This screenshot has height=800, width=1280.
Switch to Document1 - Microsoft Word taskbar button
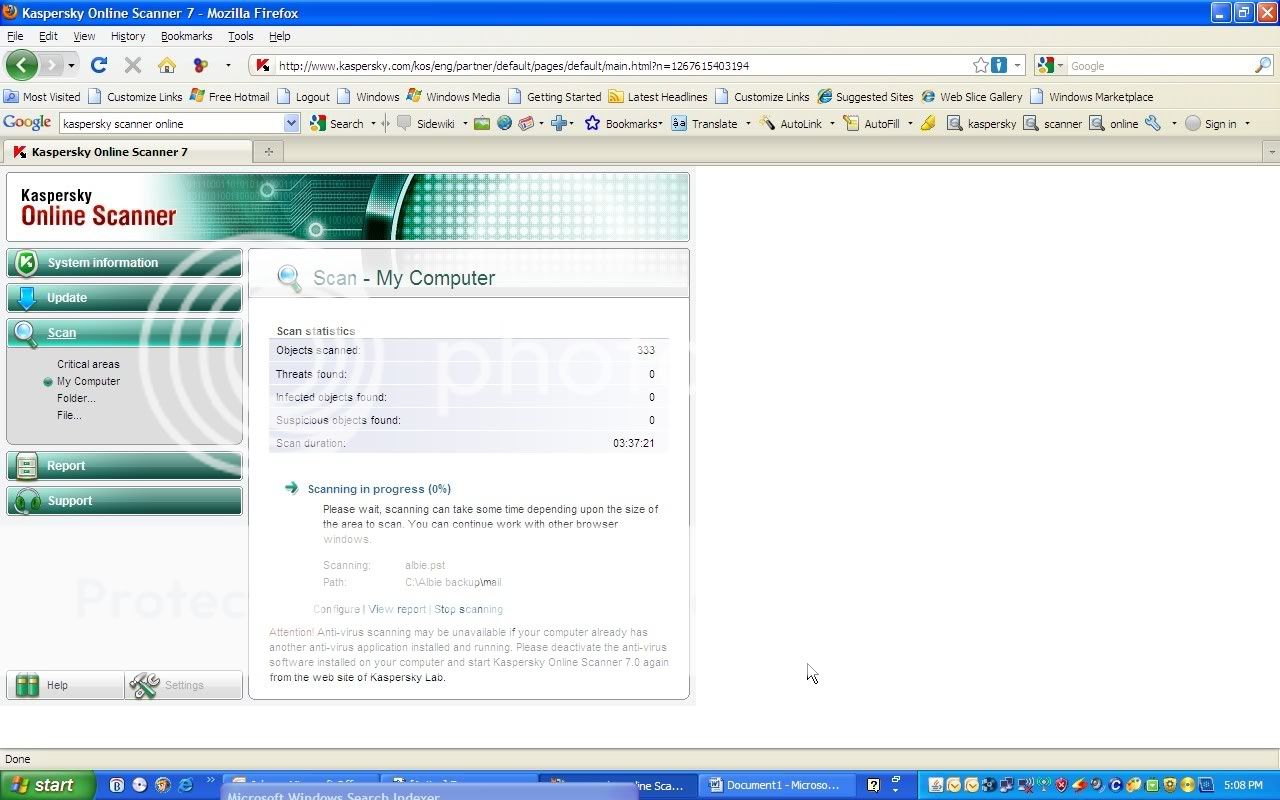(777, 785)
